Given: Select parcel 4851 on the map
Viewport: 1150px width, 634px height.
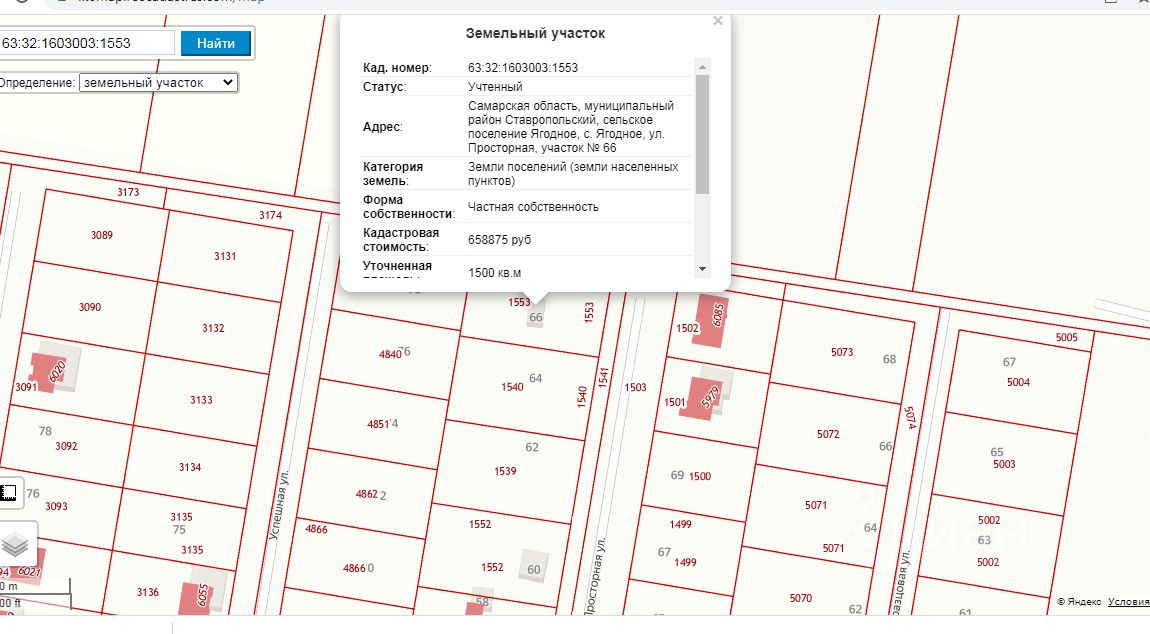Looking at the screenshot, I should pos(378,424).
